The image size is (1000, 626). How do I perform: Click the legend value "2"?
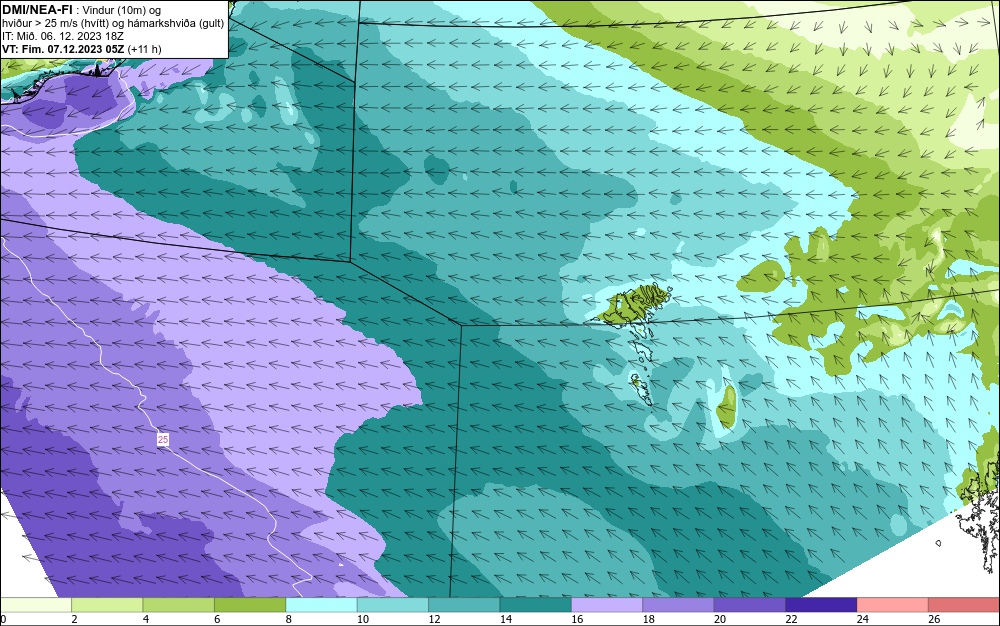click(x=75, y=619)
